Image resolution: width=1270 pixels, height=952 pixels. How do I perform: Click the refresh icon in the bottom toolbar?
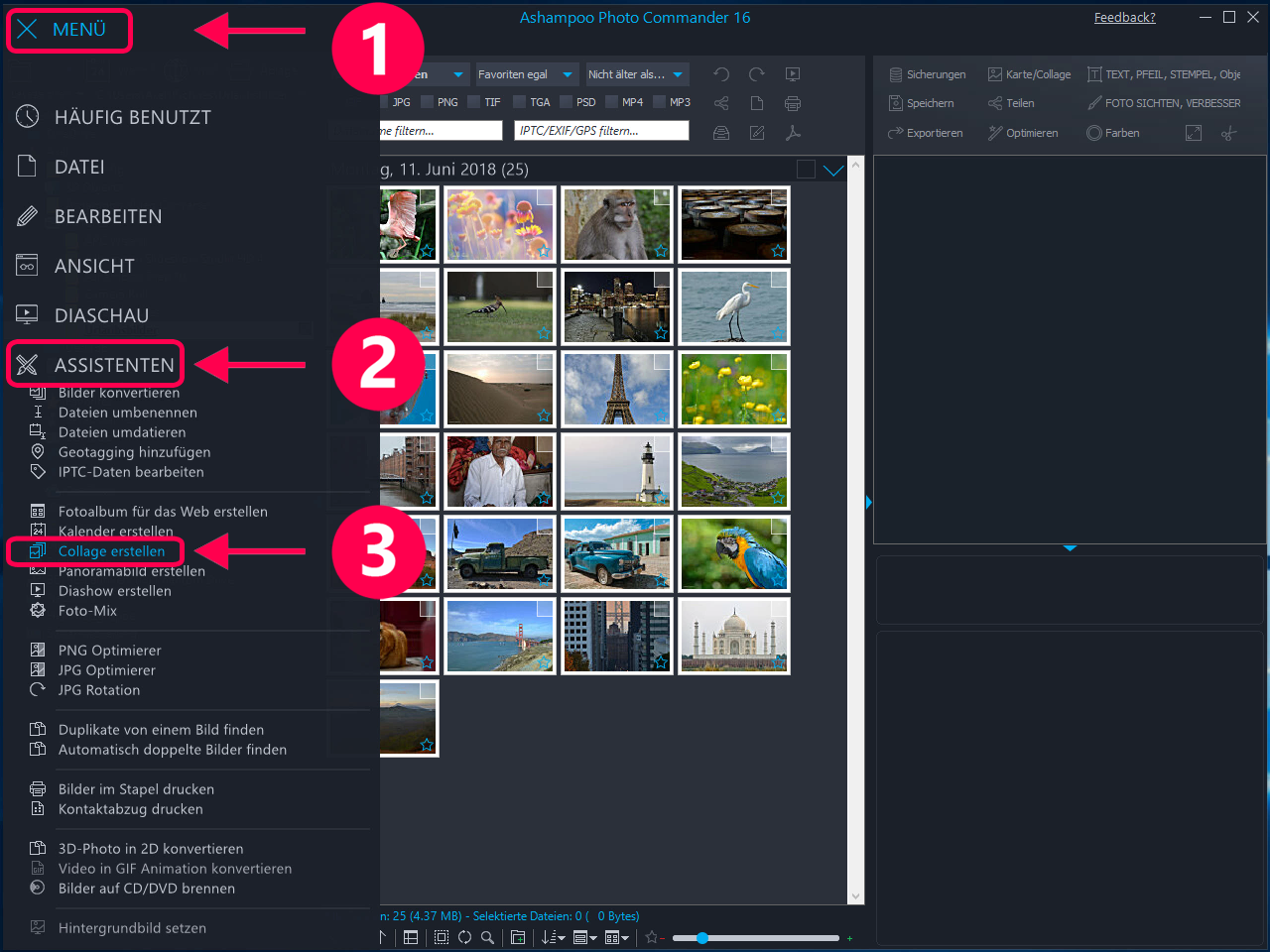pos(464,937)
